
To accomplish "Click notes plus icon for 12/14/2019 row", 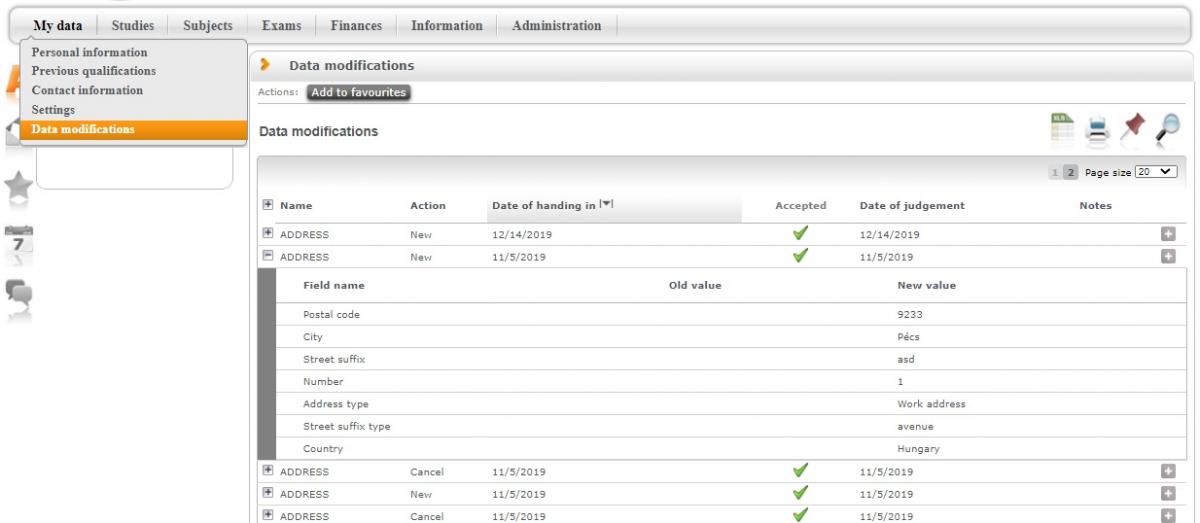I will [x=1167, y=234].
